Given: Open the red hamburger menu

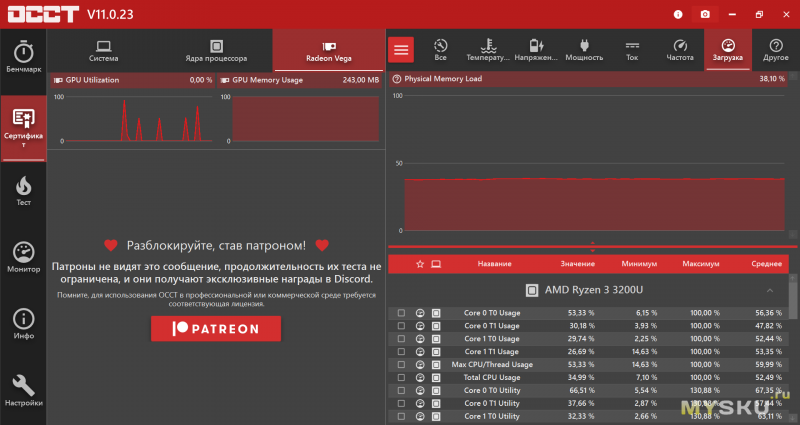Looking at the screenshot, I should click(x=401, y=49).
